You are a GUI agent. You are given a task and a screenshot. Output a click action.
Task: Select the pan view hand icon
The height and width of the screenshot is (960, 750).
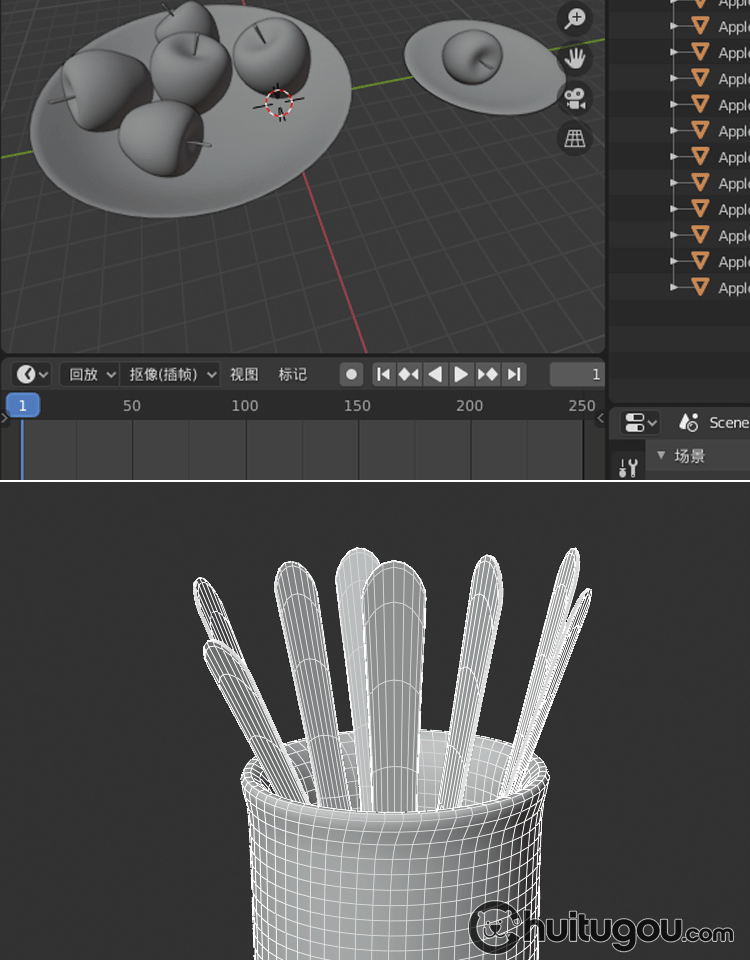[x=575, y=58]
